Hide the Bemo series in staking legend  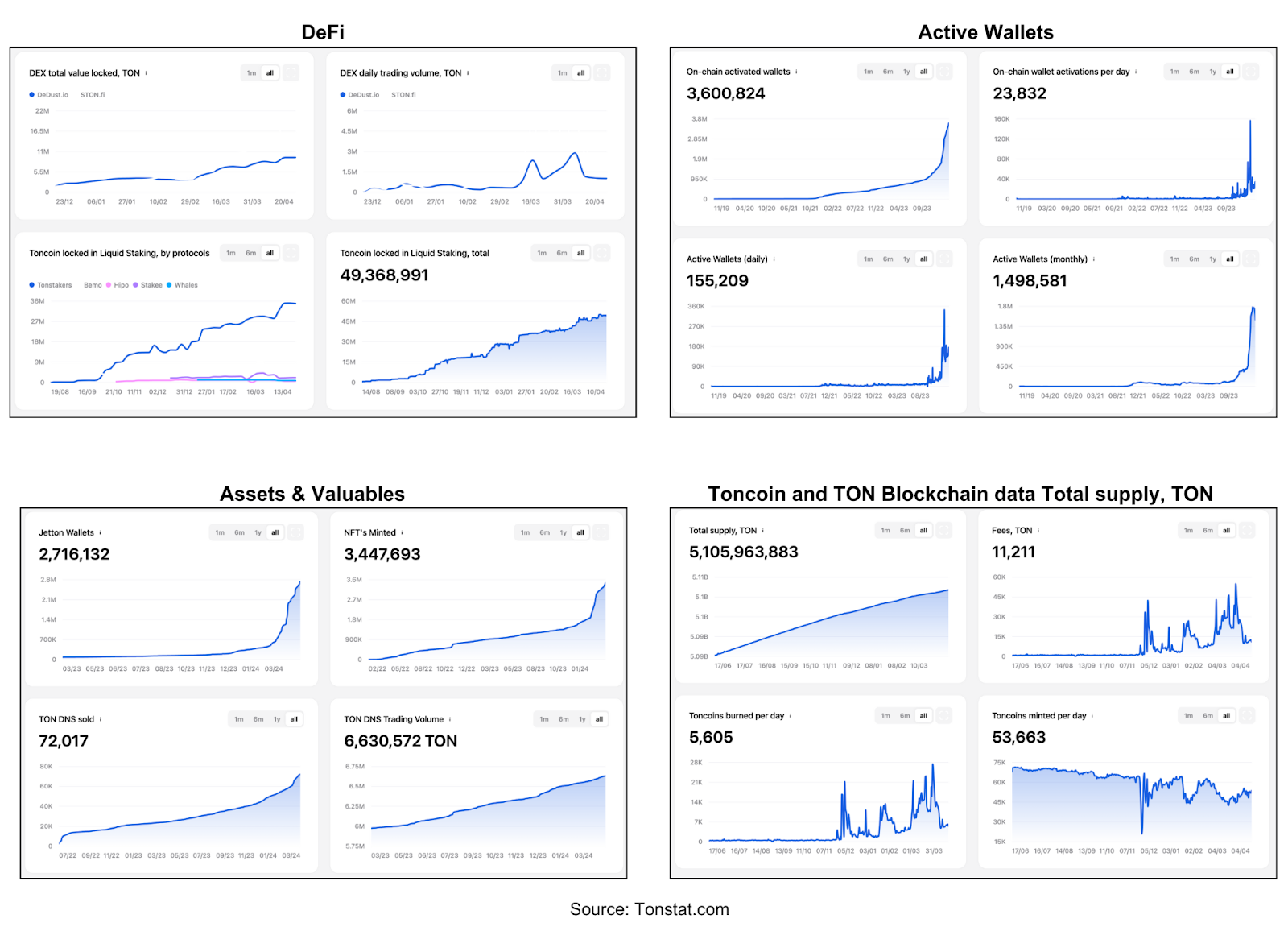pyautogui.click(x=93, y=285)
